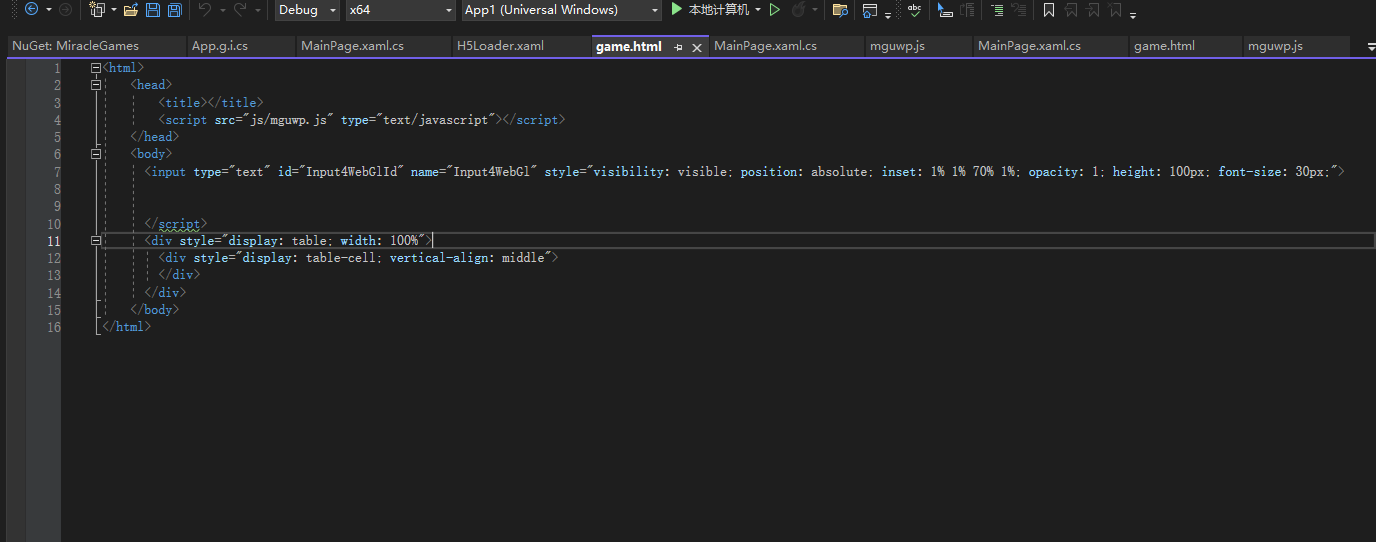Click the Hot Reload flame icon
This screenshot has width=1376, height=542.
(x=798, y=10)
